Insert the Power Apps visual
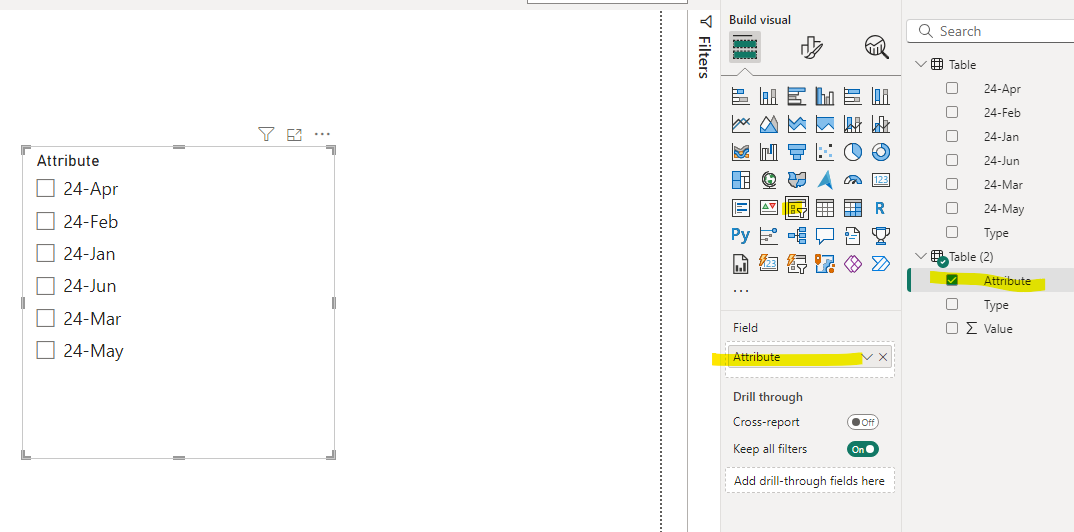 coord(853,263)
